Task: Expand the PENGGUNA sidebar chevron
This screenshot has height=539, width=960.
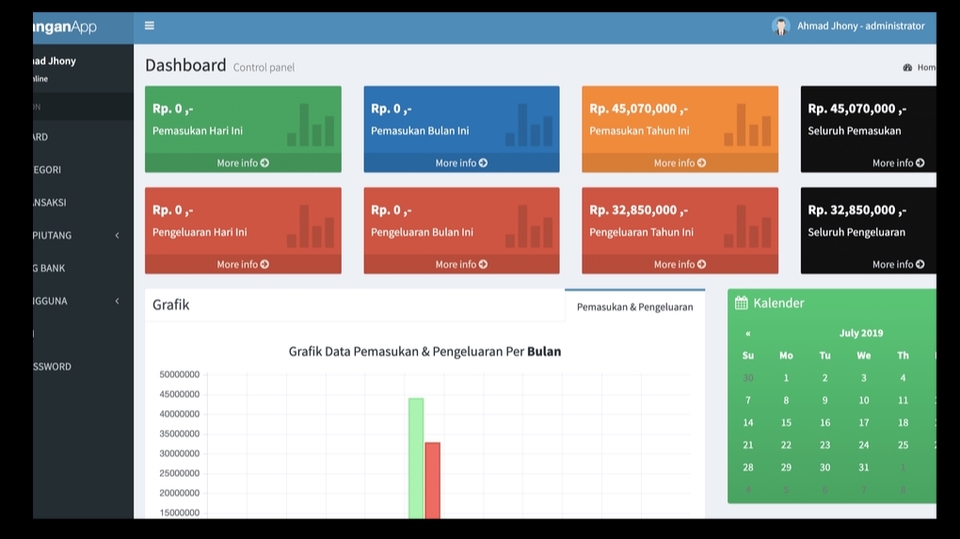Action: 117,301
